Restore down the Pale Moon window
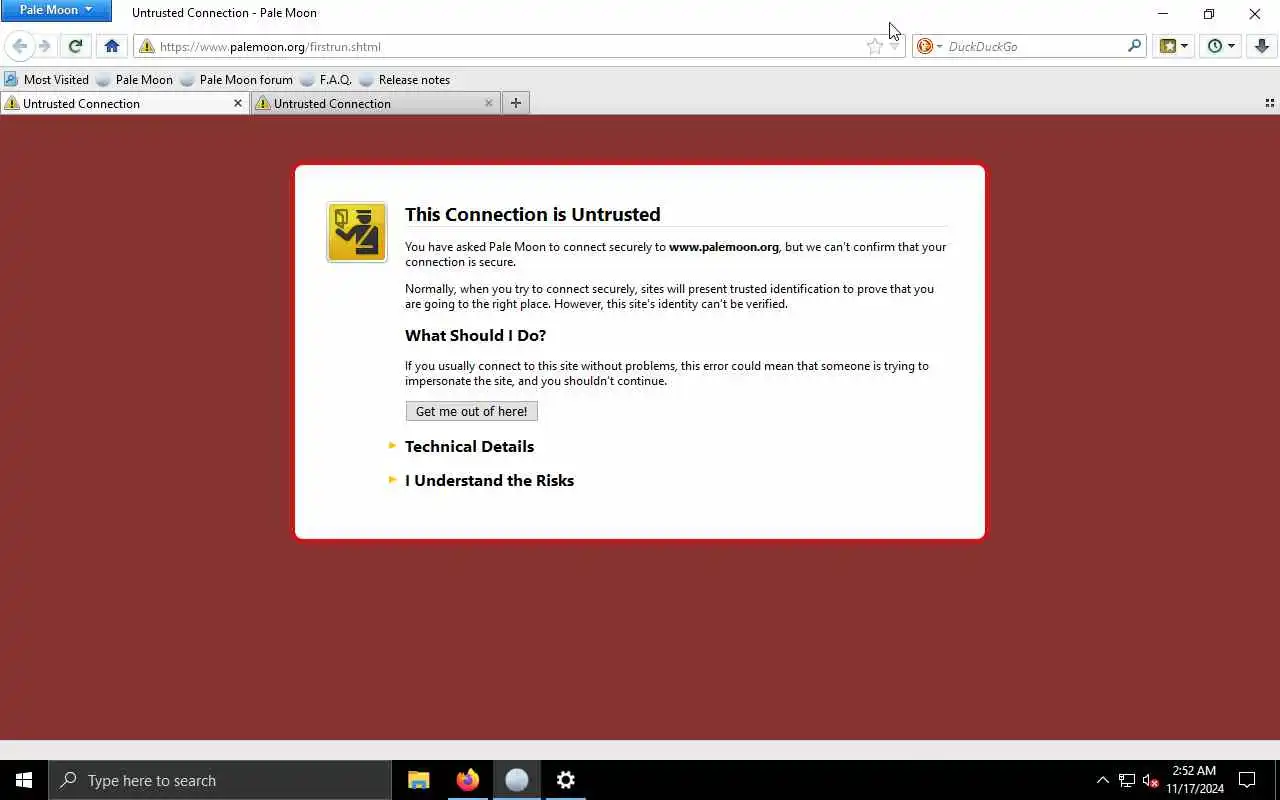Screen dimensions: 1280x800 tap(1209, 13)
